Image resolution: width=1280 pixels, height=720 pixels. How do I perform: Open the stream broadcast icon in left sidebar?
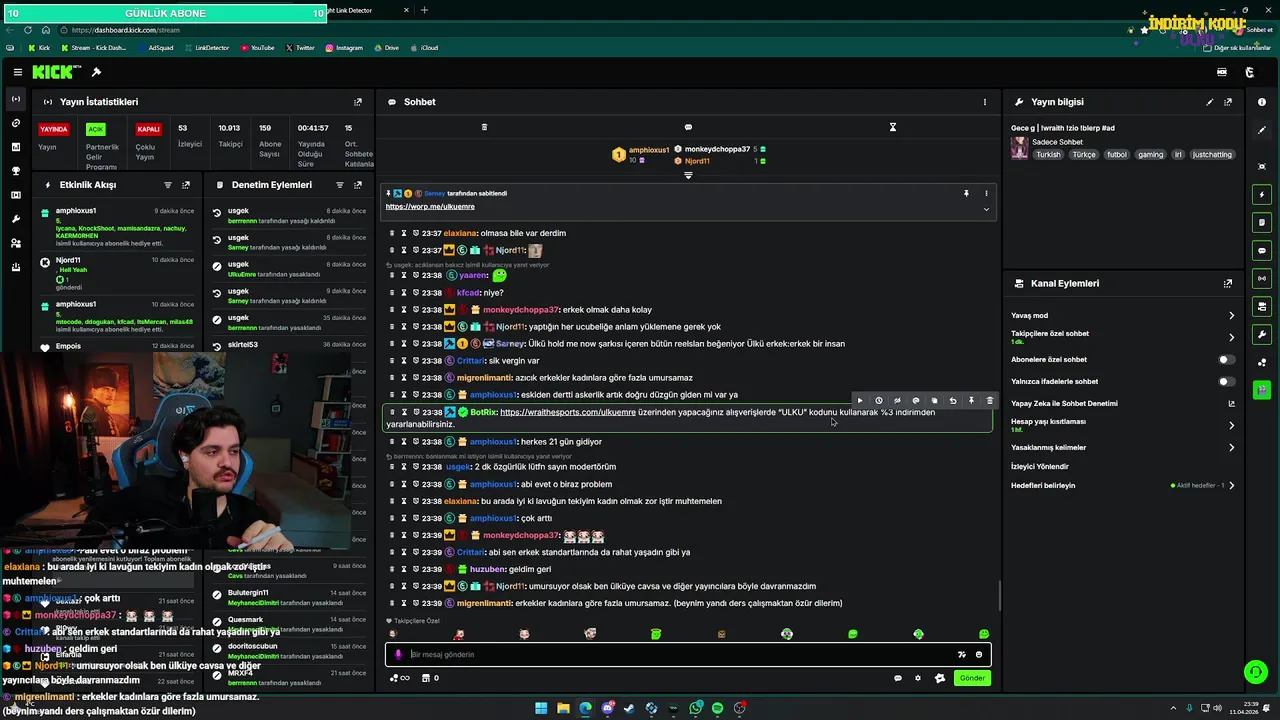pyautogui.click(x=15, y=99)
